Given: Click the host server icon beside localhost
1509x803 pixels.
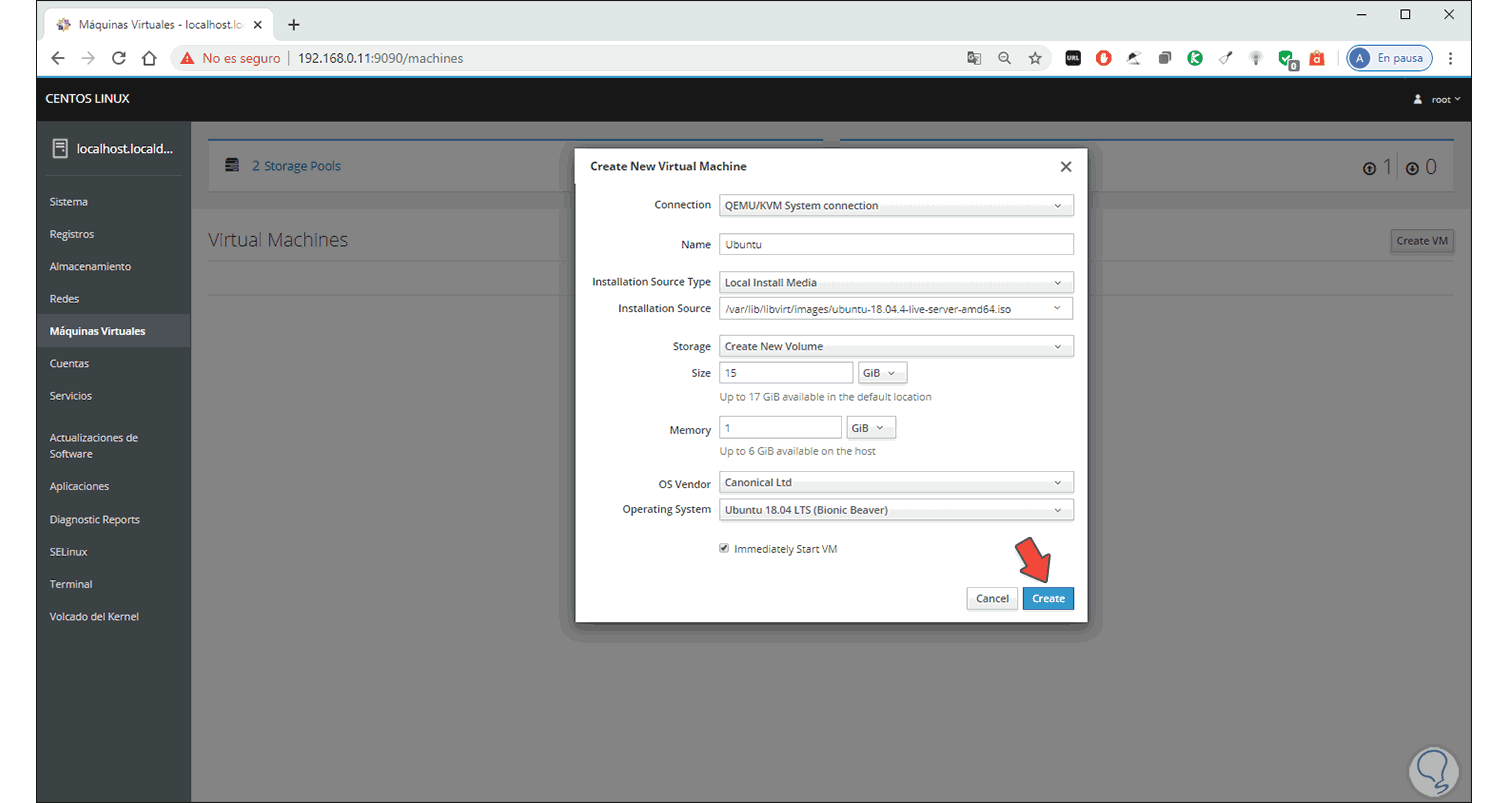Looking at the screenshot, I should (60, 149).
